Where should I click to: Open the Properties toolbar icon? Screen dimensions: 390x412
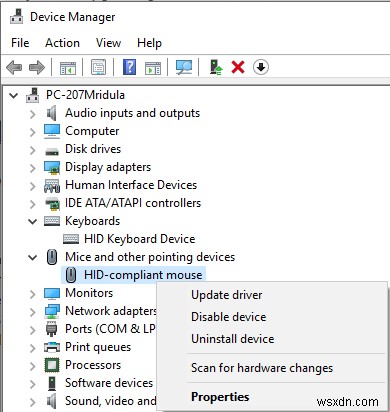pyautogui.click(x=99, y=67)
